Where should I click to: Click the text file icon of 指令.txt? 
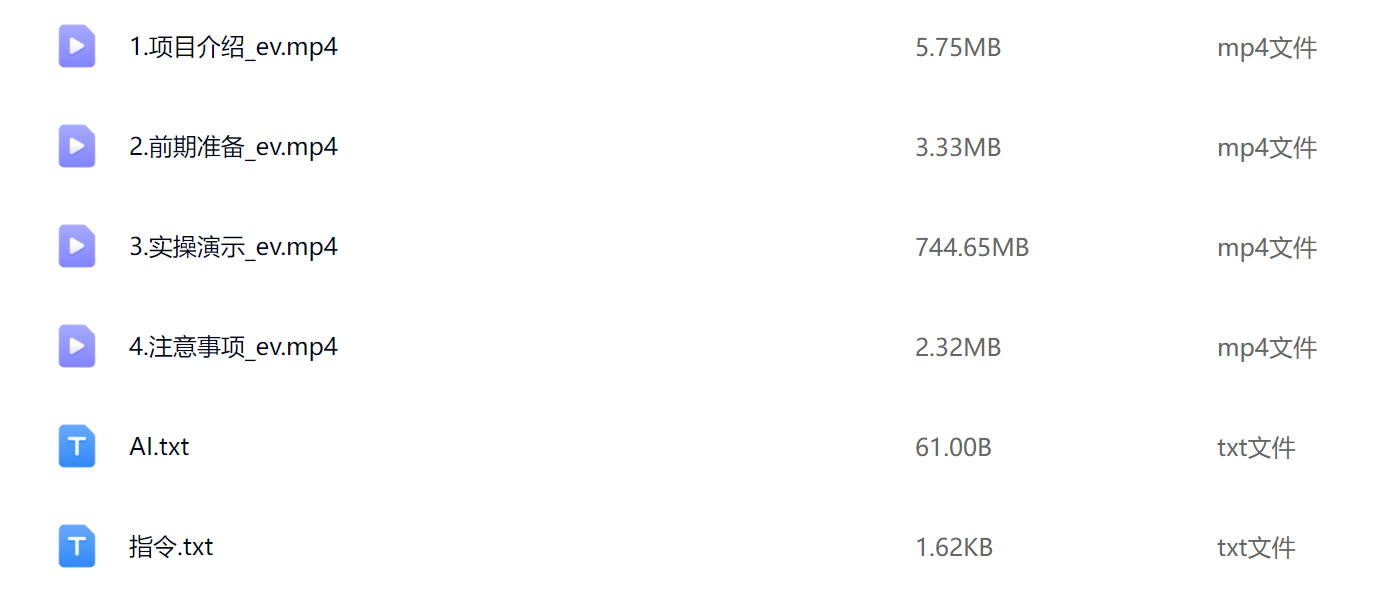(77, 546)
